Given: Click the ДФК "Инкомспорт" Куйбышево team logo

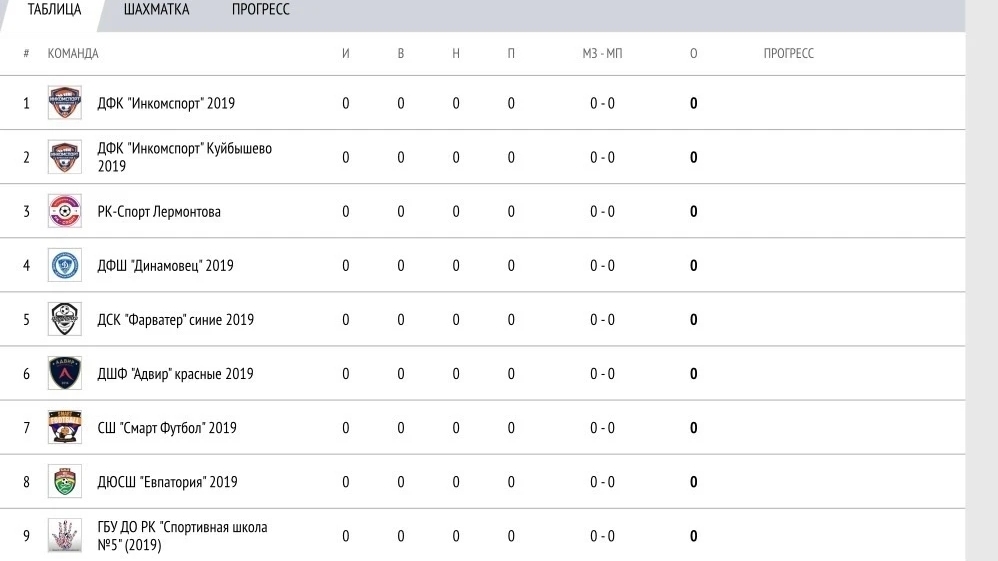Looking at the screenshot, I should coord(65,157).
